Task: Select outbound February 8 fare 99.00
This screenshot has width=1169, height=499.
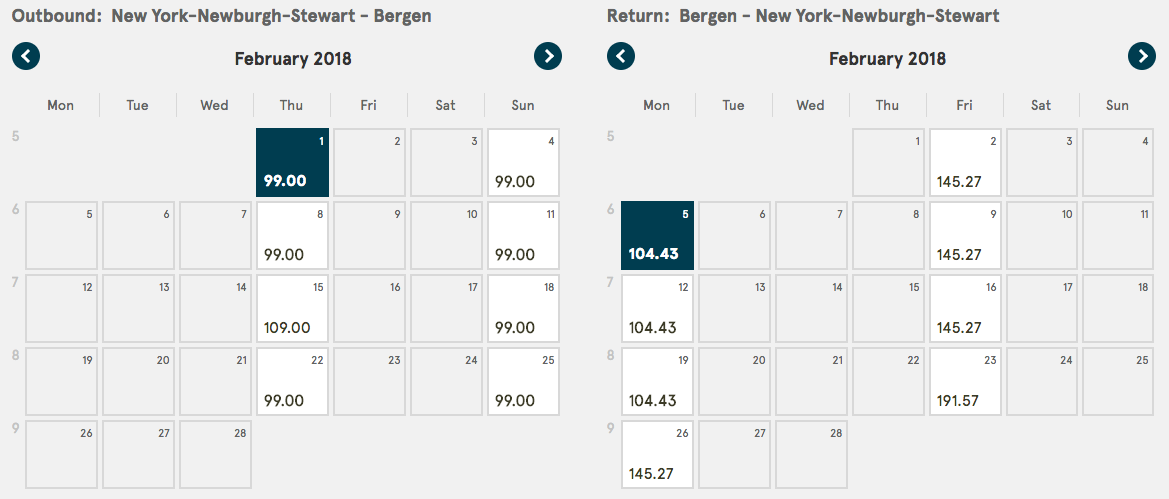Action: 292,235
